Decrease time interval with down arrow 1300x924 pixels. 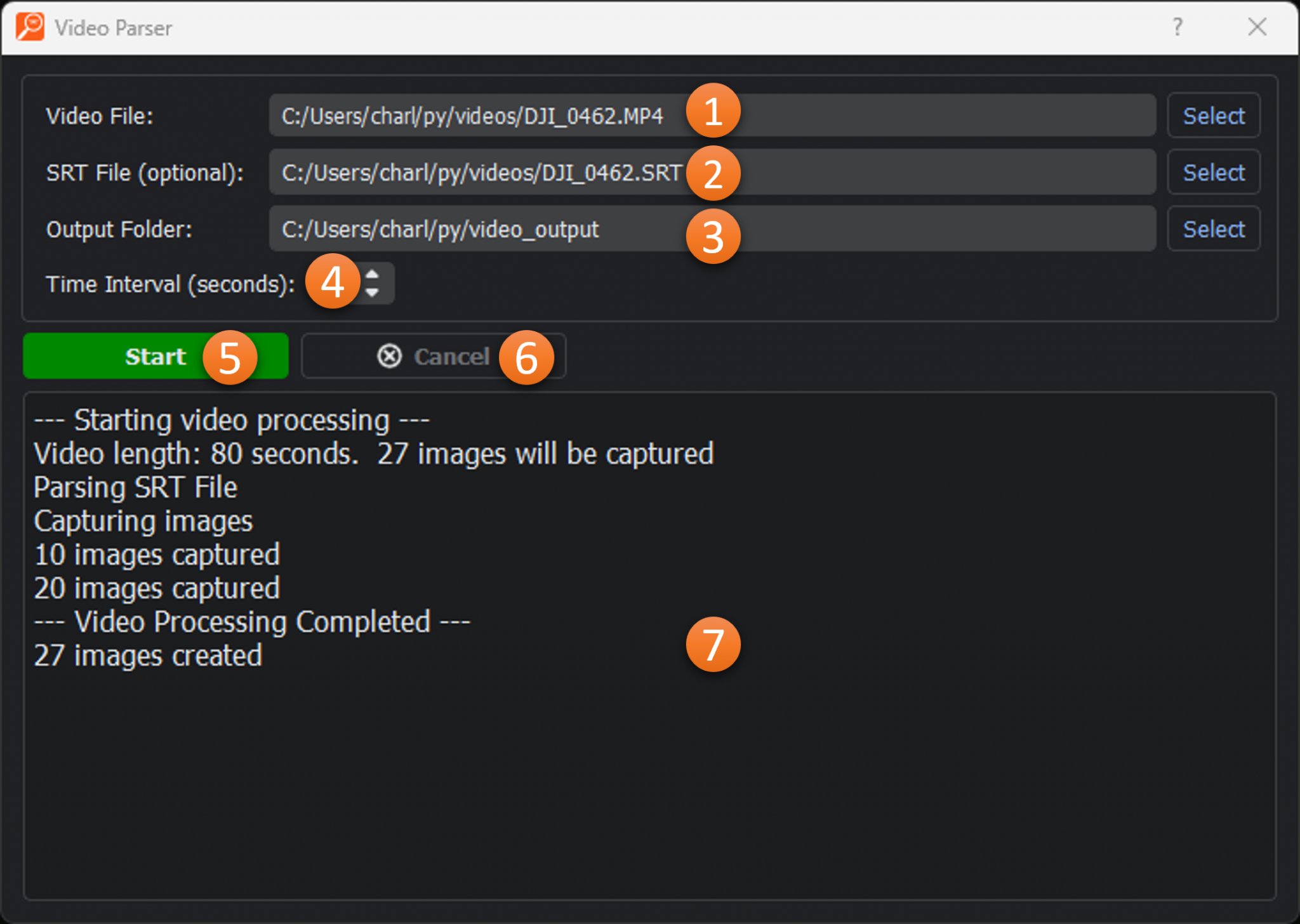(x=373, y=293)
